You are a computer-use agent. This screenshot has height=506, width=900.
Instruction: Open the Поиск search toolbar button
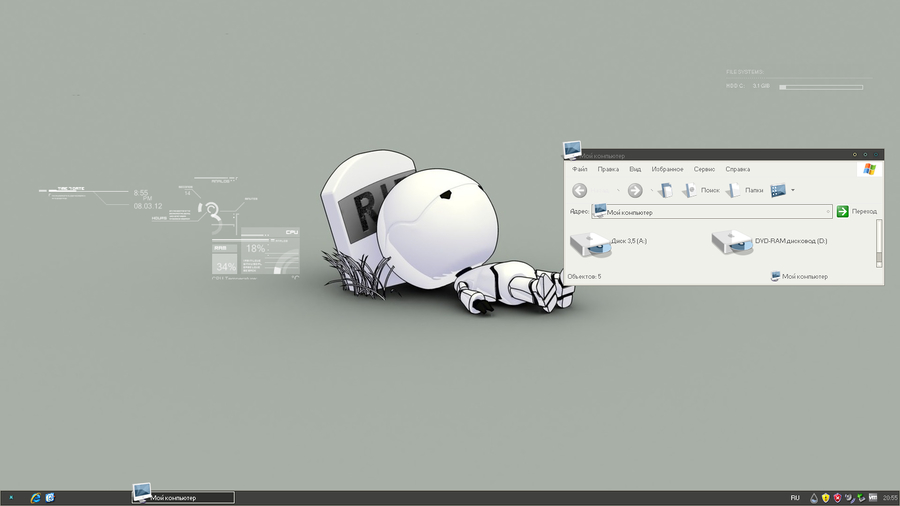[x=701, y=190]
